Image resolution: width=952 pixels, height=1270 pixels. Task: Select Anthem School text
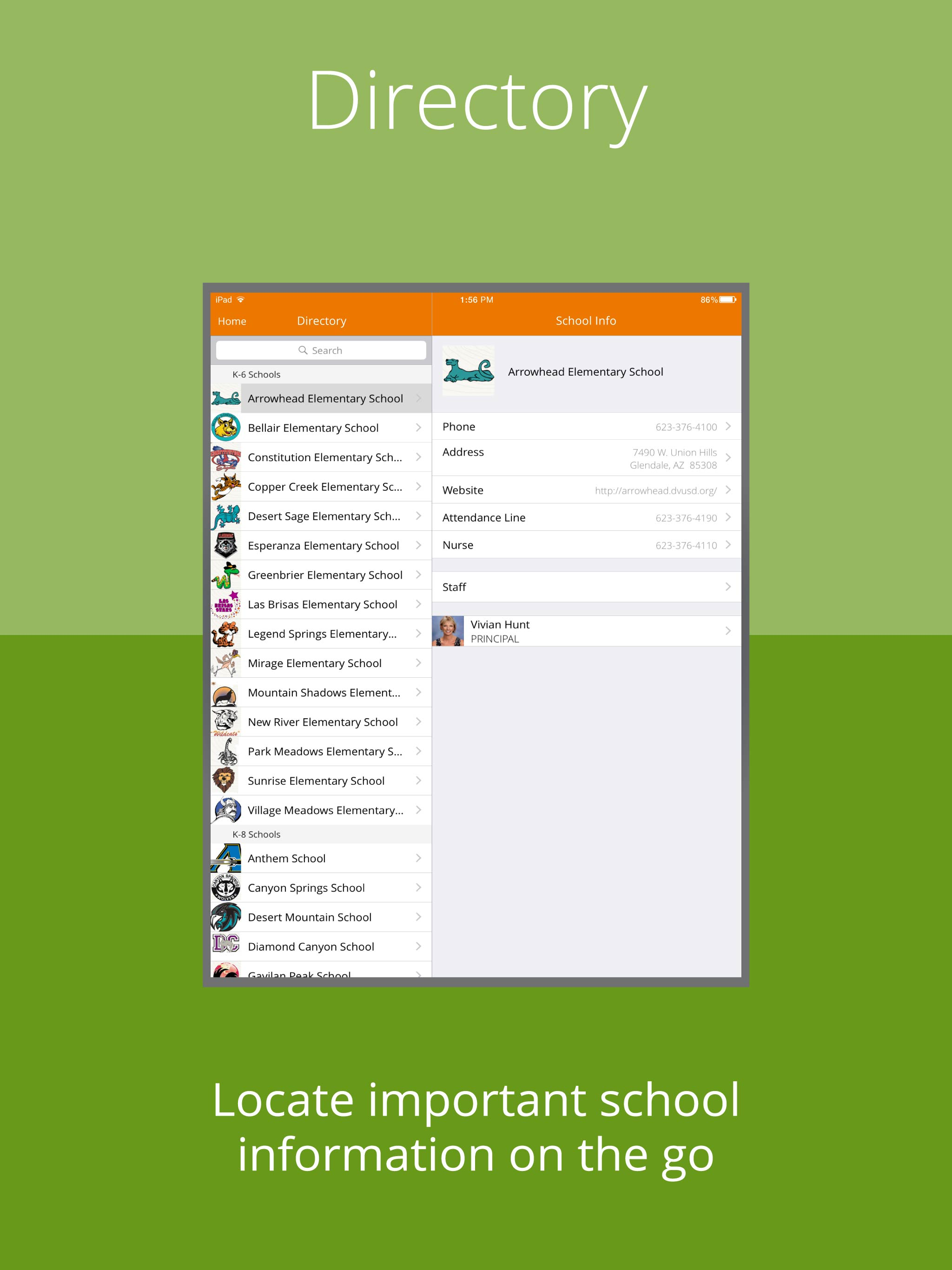tap(286, 858)
